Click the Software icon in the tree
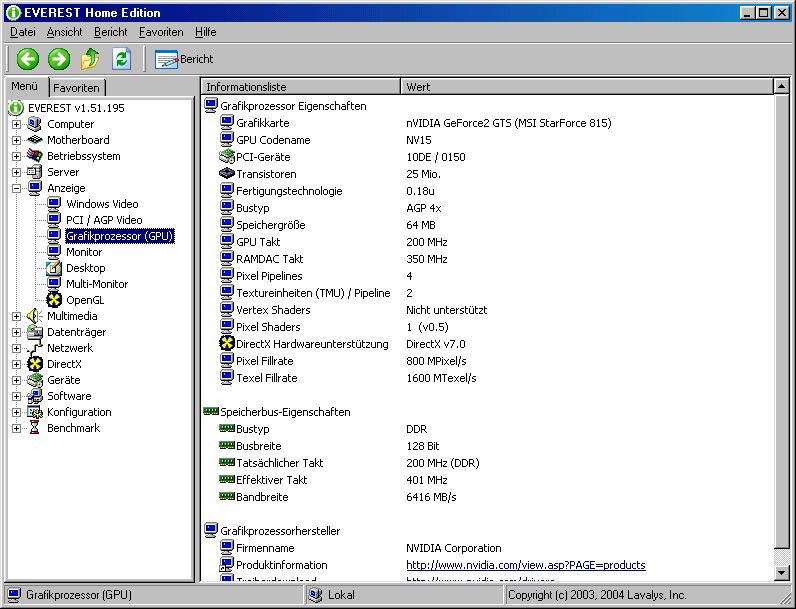This screenshot has width=796, height=609. 35,396
